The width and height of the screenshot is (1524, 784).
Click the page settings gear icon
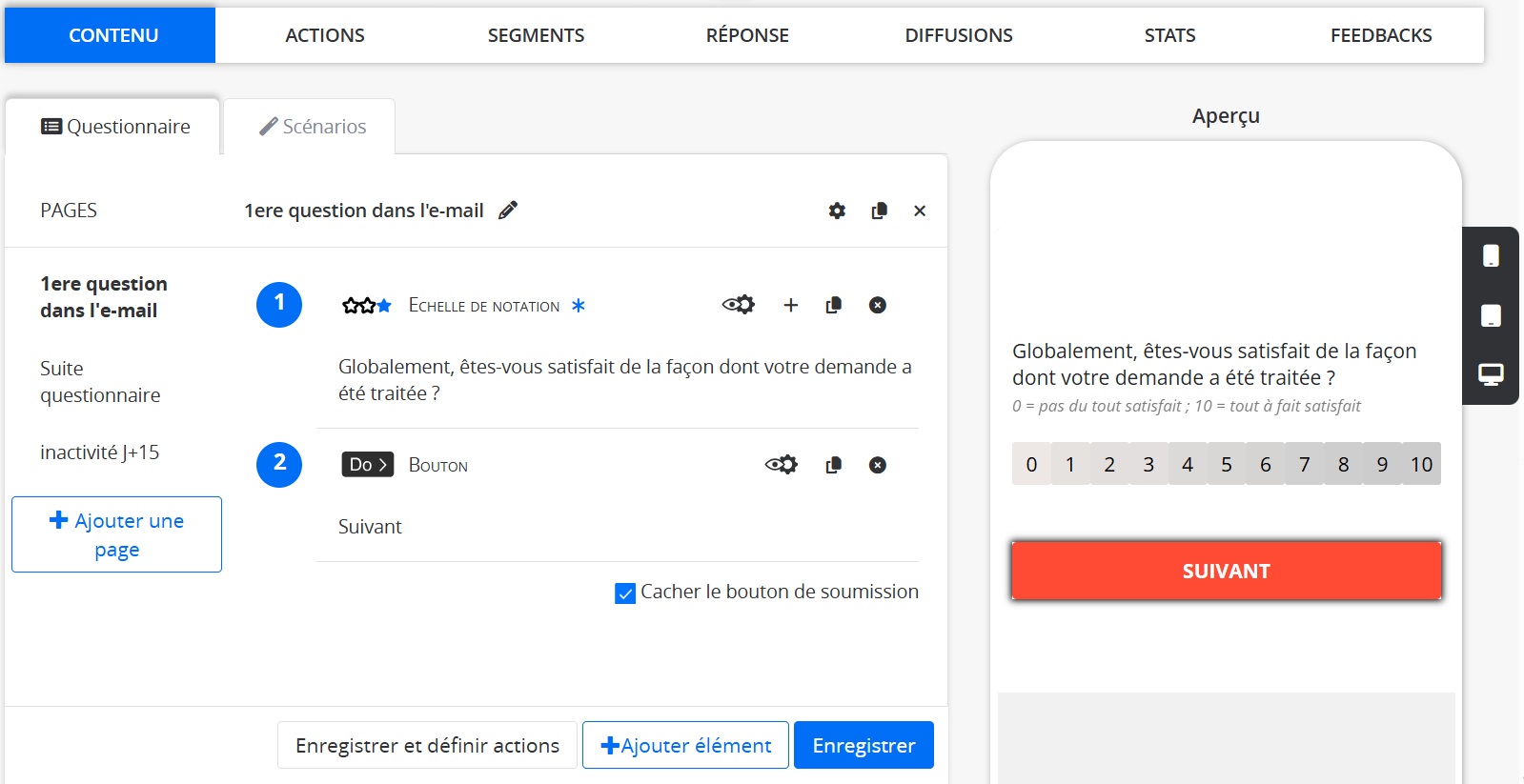pos(837,211)
